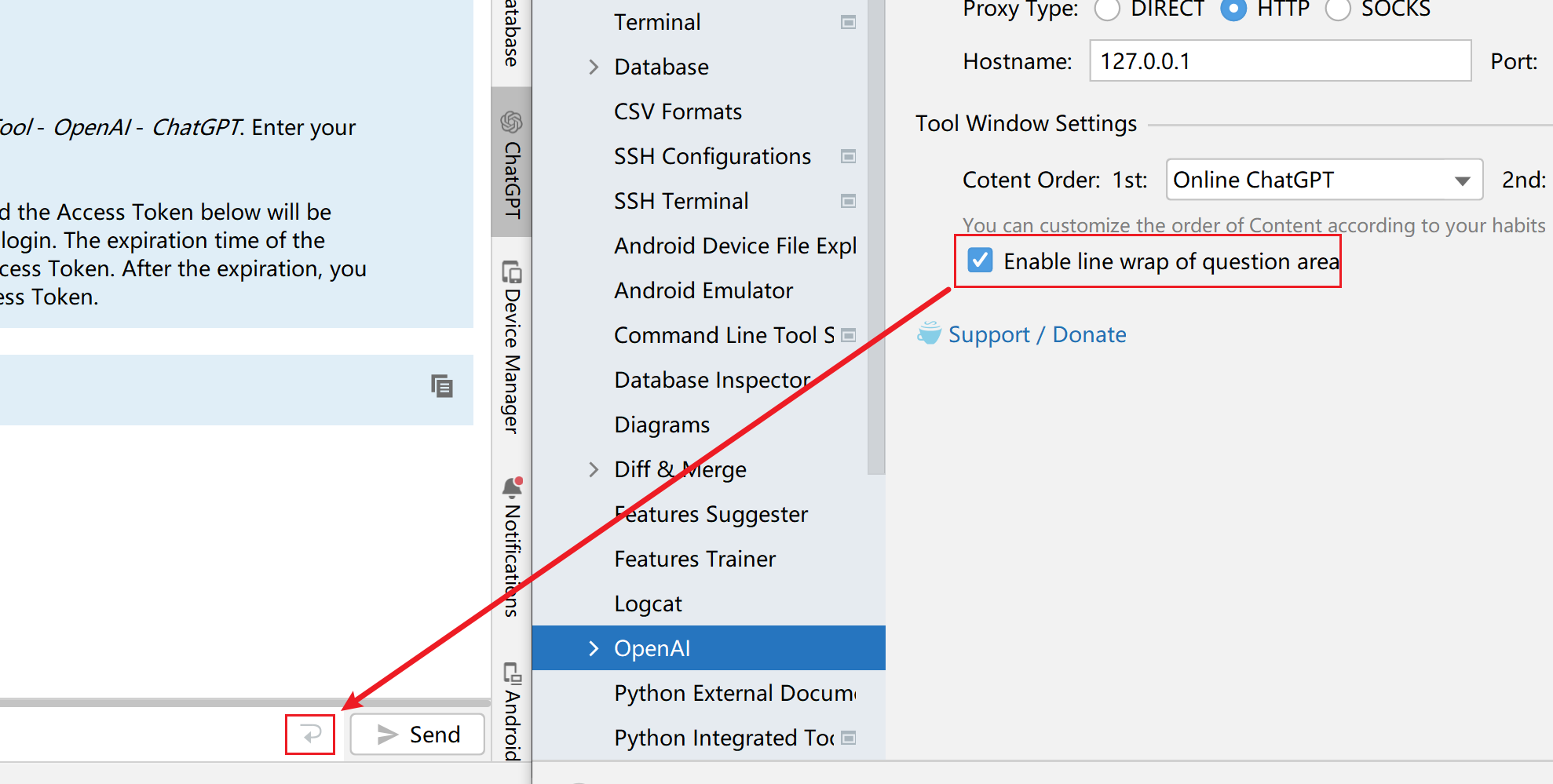Toggle Enable line wrap of question area
Image resolution: width=1553 pixels, height=784 pixels.
pos(980,261)
